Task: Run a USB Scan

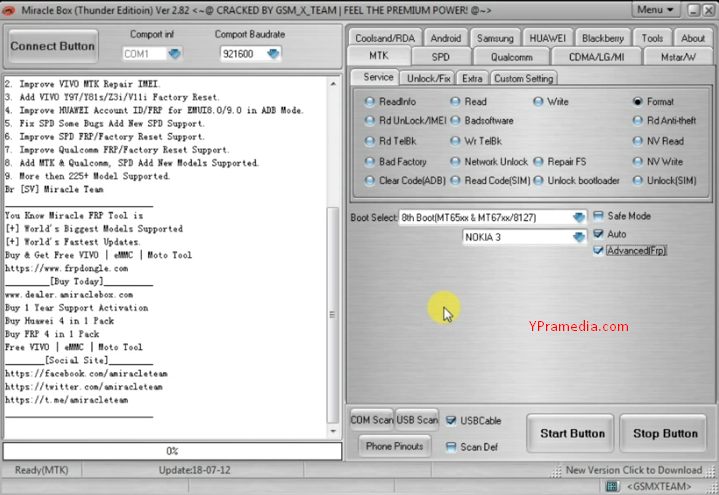Action: click(417, 420)
